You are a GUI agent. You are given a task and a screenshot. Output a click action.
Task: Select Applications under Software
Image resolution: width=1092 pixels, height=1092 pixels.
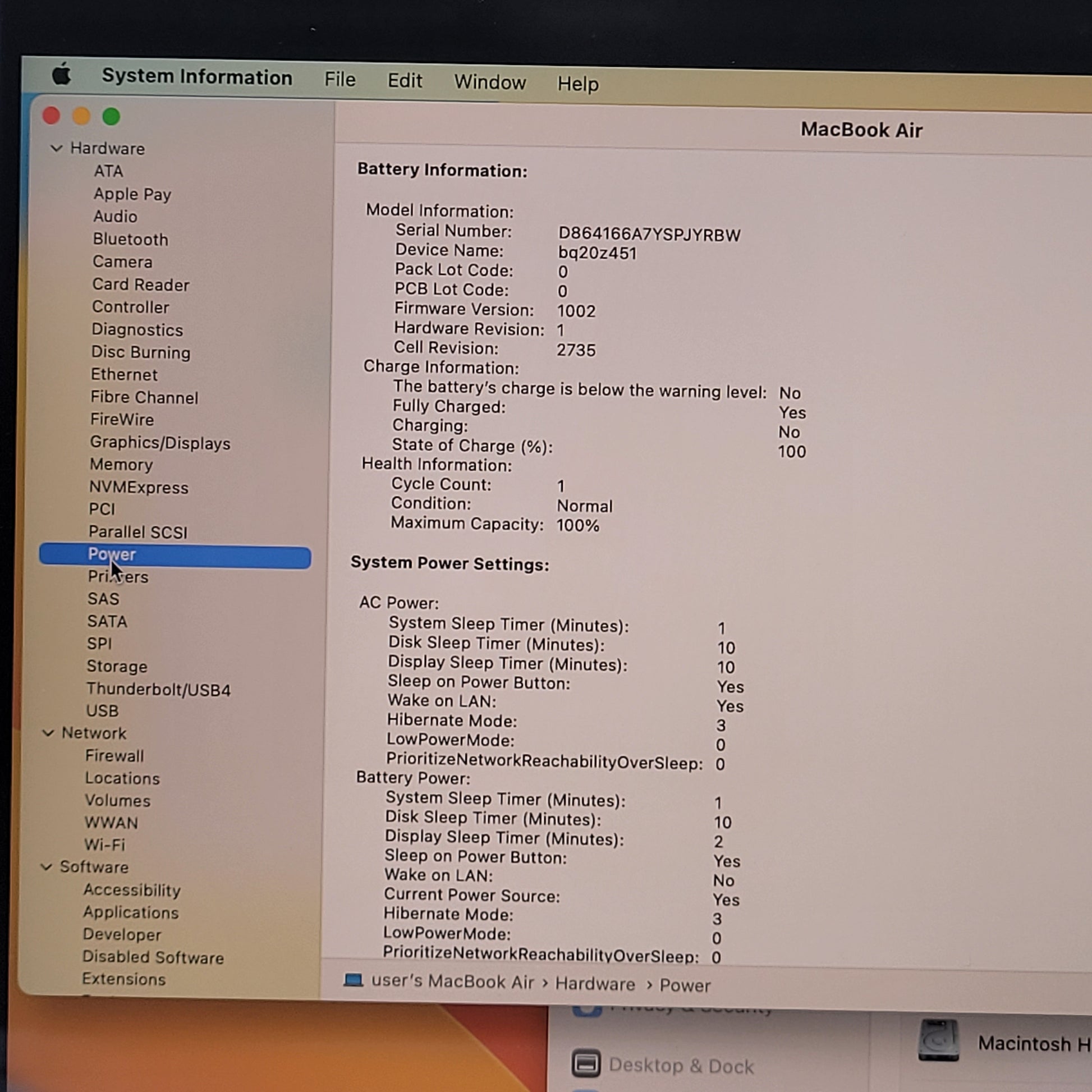click(x=131, y=912)
